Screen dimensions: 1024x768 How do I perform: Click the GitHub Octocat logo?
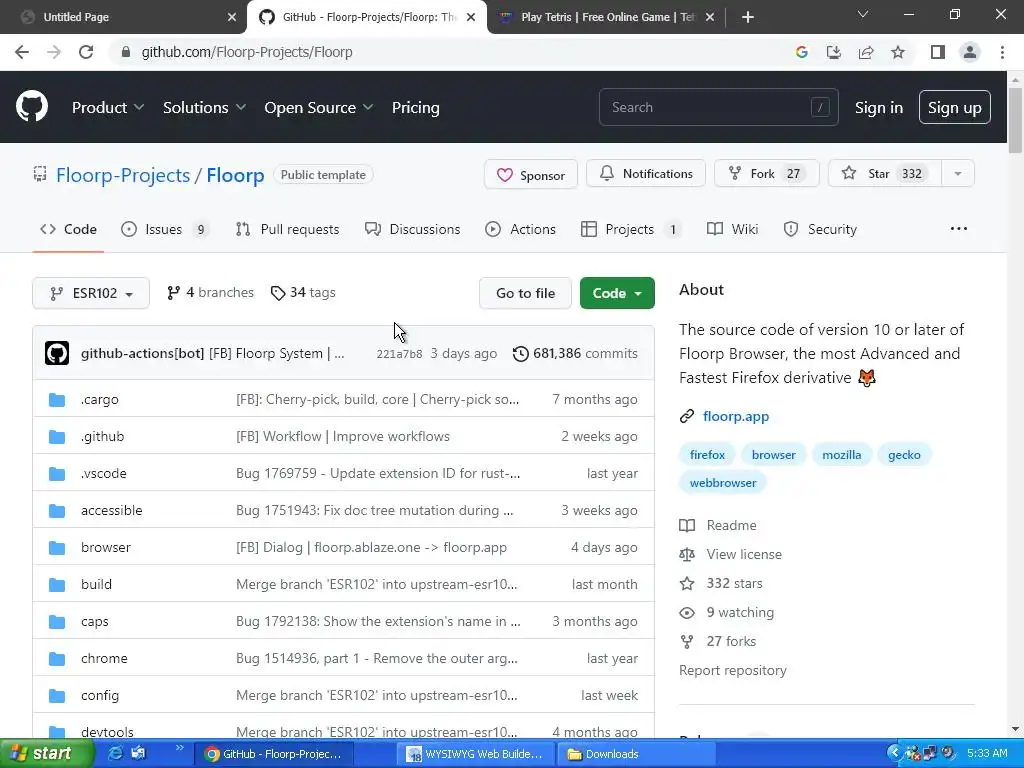[x=31, y=106]
